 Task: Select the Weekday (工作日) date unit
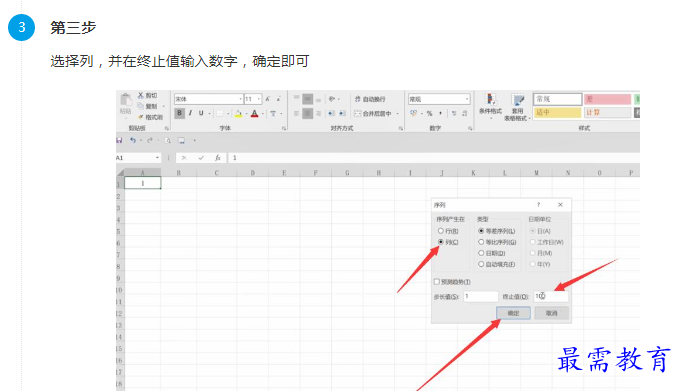pos(533,242)
